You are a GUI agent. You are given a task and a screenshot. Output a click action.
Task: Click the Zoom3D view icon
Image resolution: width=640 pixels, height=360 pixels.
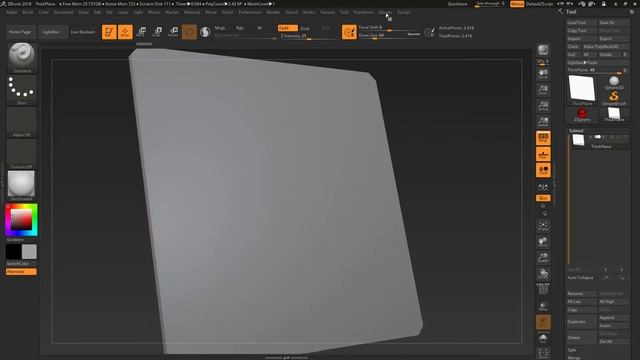pyautogui.click(x=543, y=258)
